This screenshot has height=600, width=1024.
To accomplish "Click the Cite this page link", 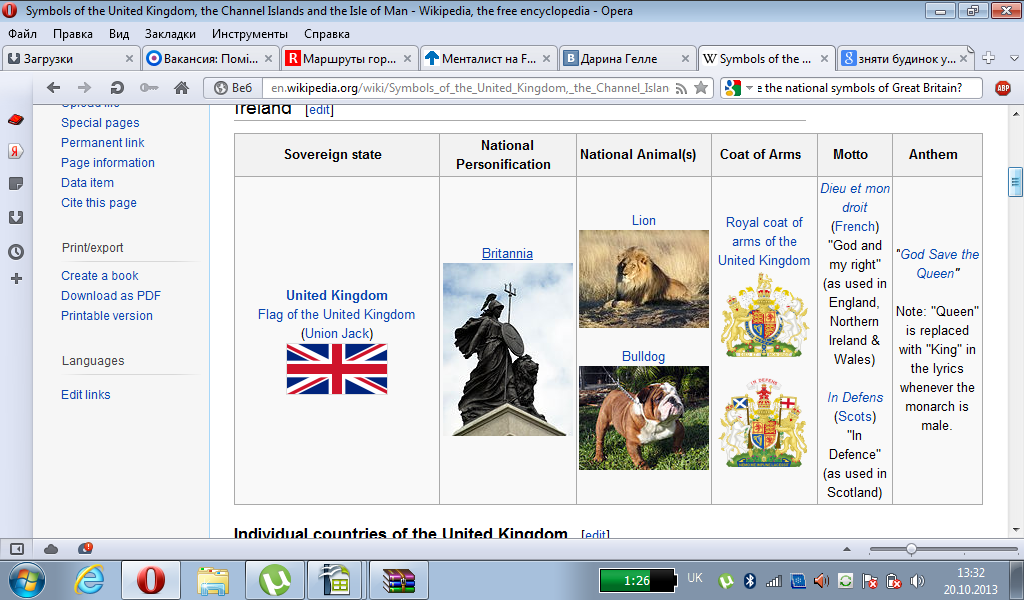I will pos(99,203).
